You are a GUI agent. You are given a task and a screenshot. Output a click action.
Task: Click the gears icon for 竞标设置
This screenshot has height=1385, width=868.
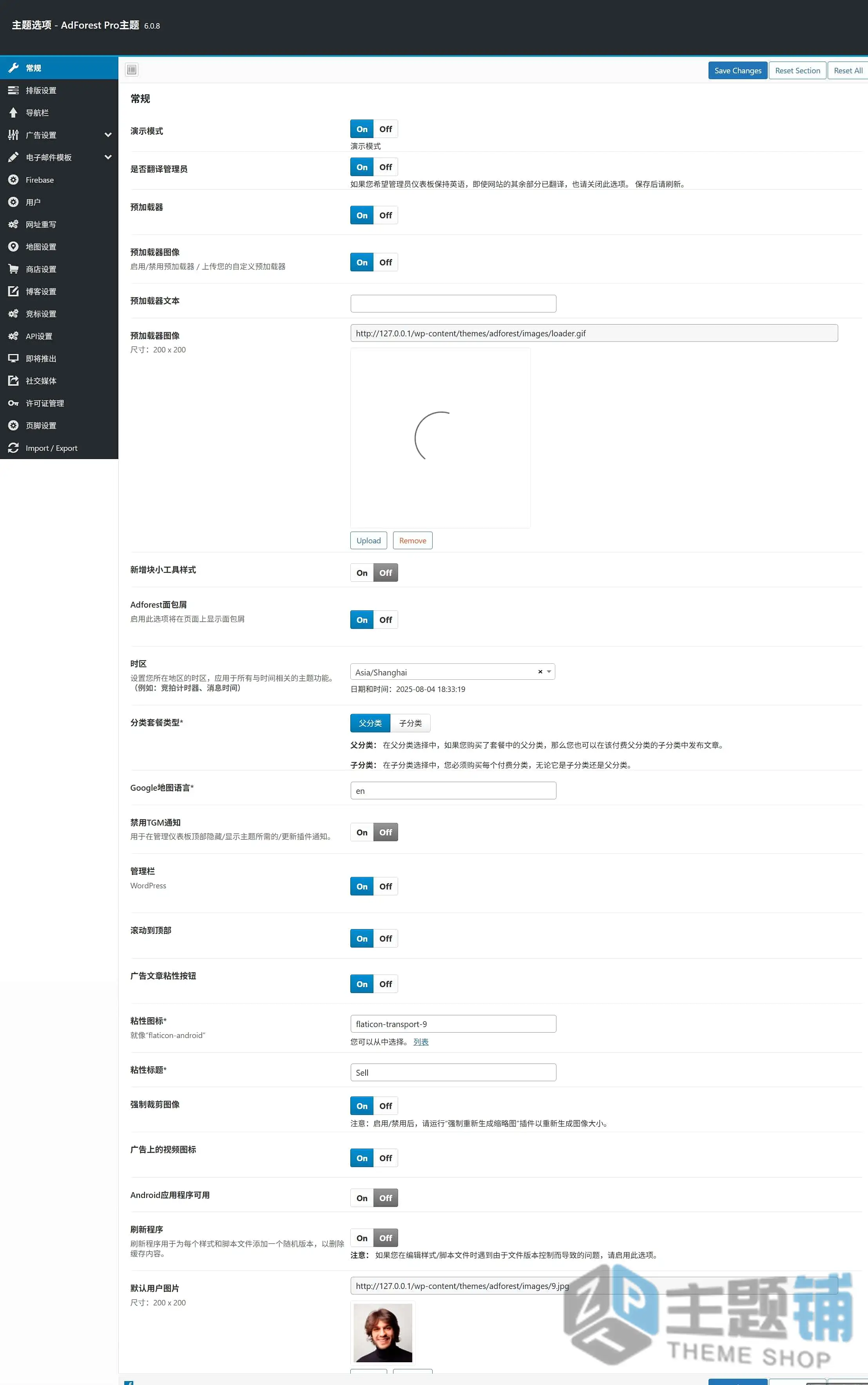13,314
